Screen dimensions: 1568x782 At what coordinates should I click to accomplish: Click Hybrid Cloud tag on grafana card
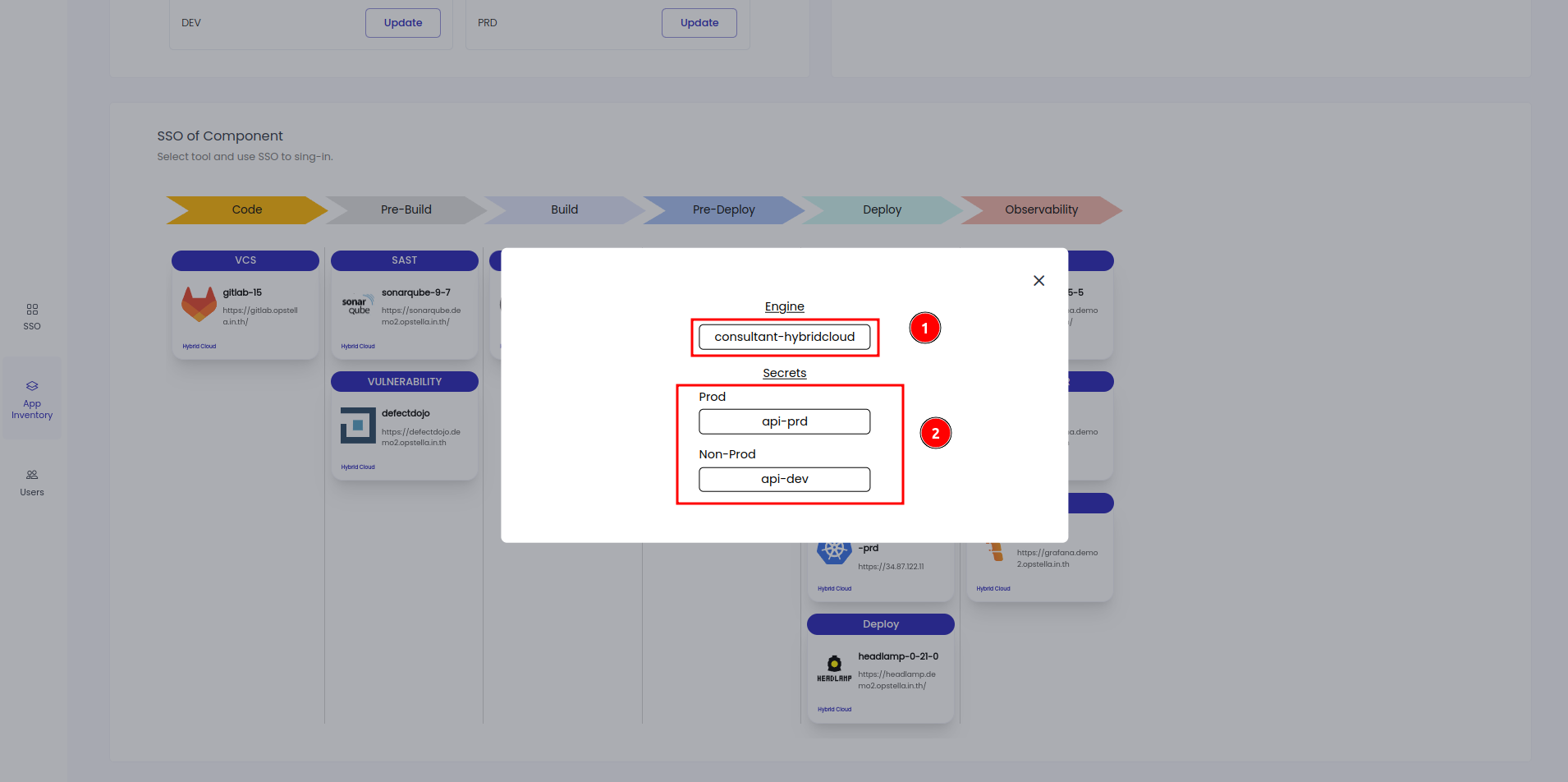click(993, 588)
